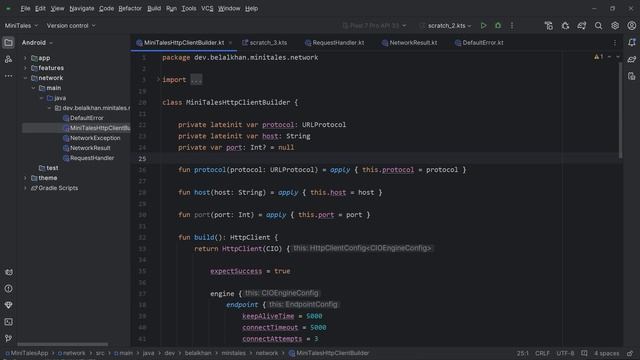Switch to RequestHandler.kt tab
This screenshot has height=360, width=640.
point(334,43)
